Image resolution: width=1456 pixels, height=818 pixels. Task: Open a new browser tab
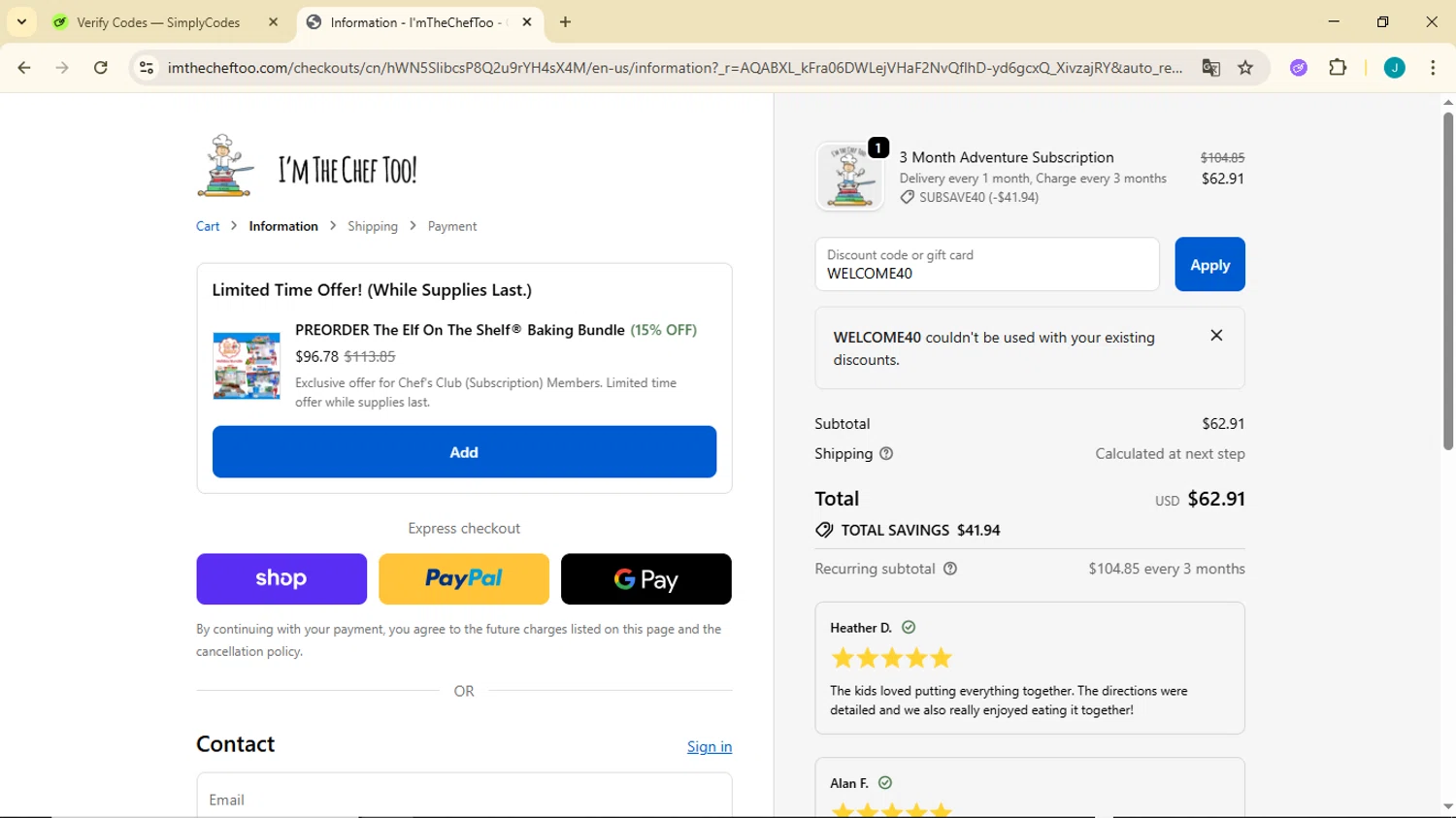(566, 22)
